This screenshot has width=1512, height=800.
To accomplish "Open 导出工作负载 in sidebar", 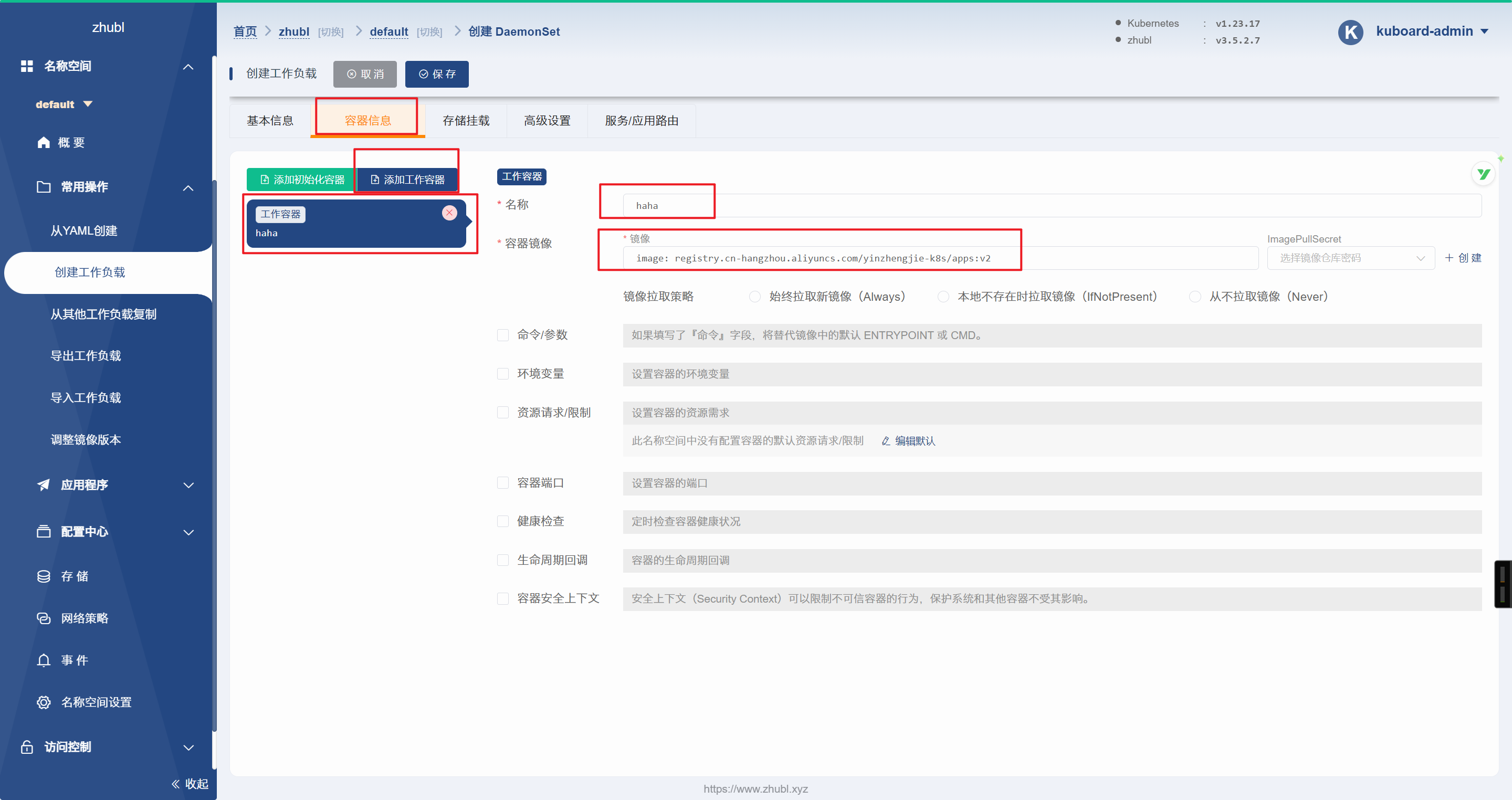I will click(x=86, y=356).
